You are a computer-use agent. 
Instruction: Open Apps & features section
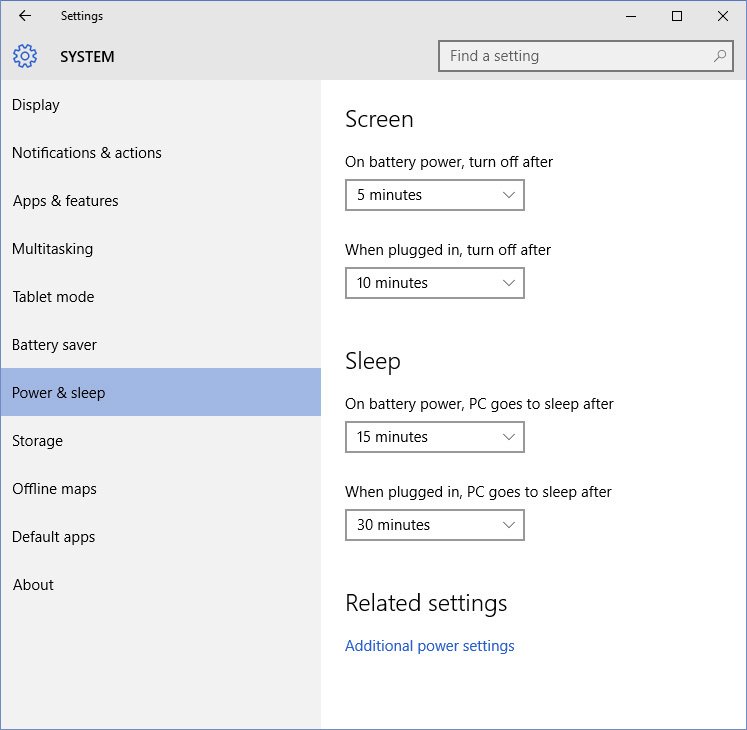[x=65, y=201]
